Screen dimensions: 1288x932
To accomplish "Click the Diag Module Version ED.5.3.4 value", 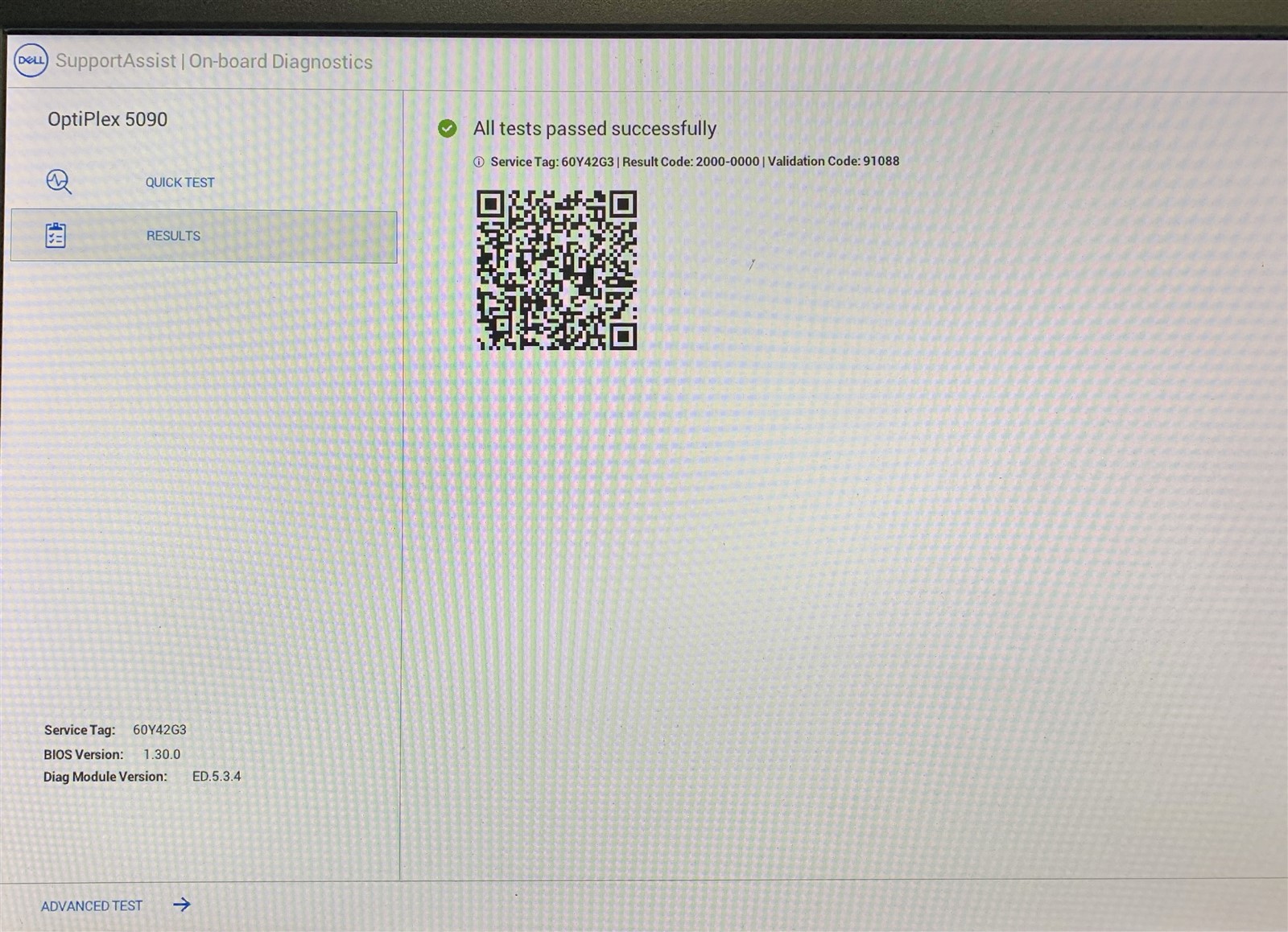I will click(217, 777).
